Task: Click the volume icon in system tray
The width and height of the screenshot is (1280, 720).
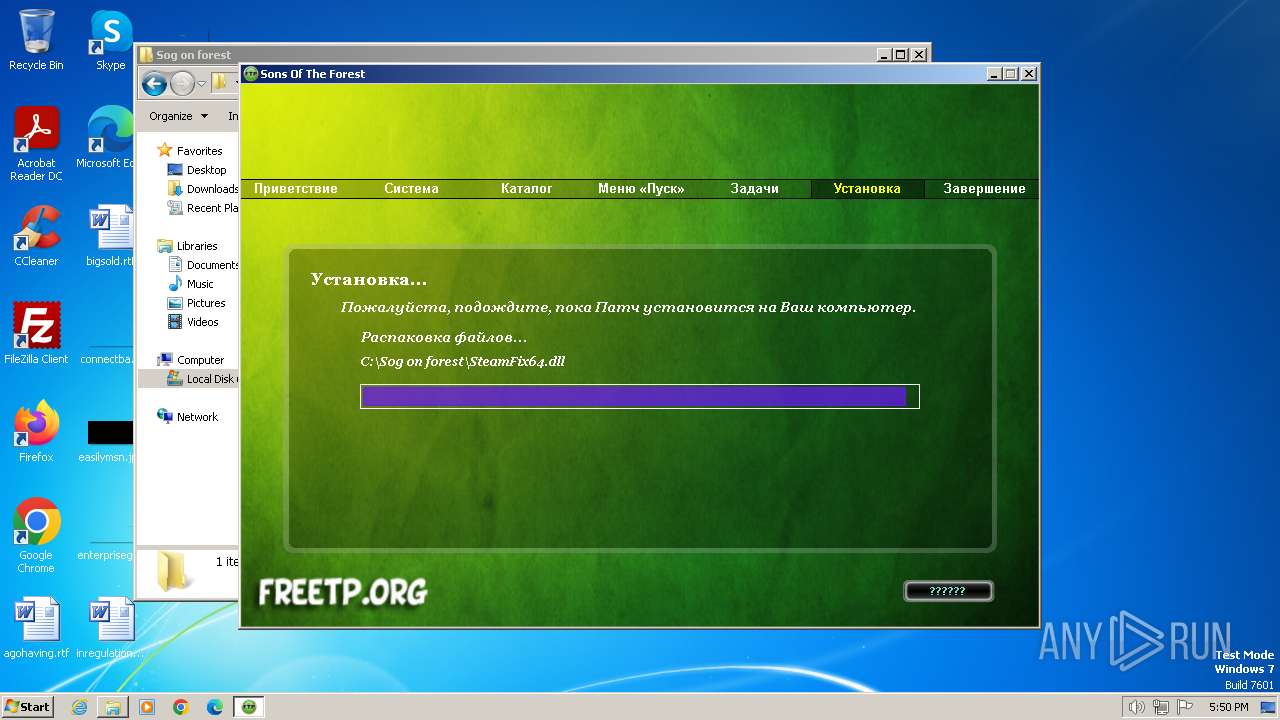Action: (x=1136, y=707)
